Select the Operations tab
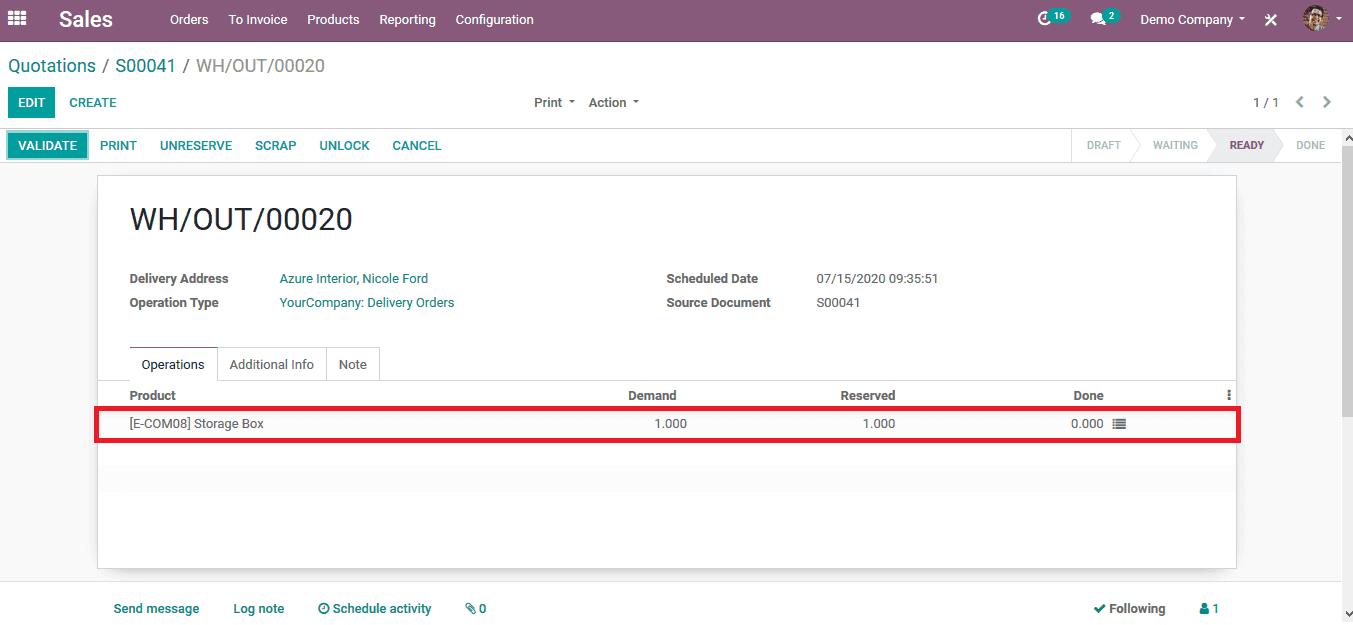Viewport: 1353px width, 625px height. pos(173,364)
